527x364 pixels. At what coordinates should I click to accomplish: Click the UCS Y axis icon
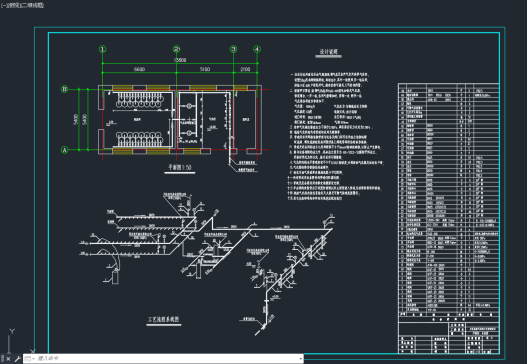coord(12,331)
